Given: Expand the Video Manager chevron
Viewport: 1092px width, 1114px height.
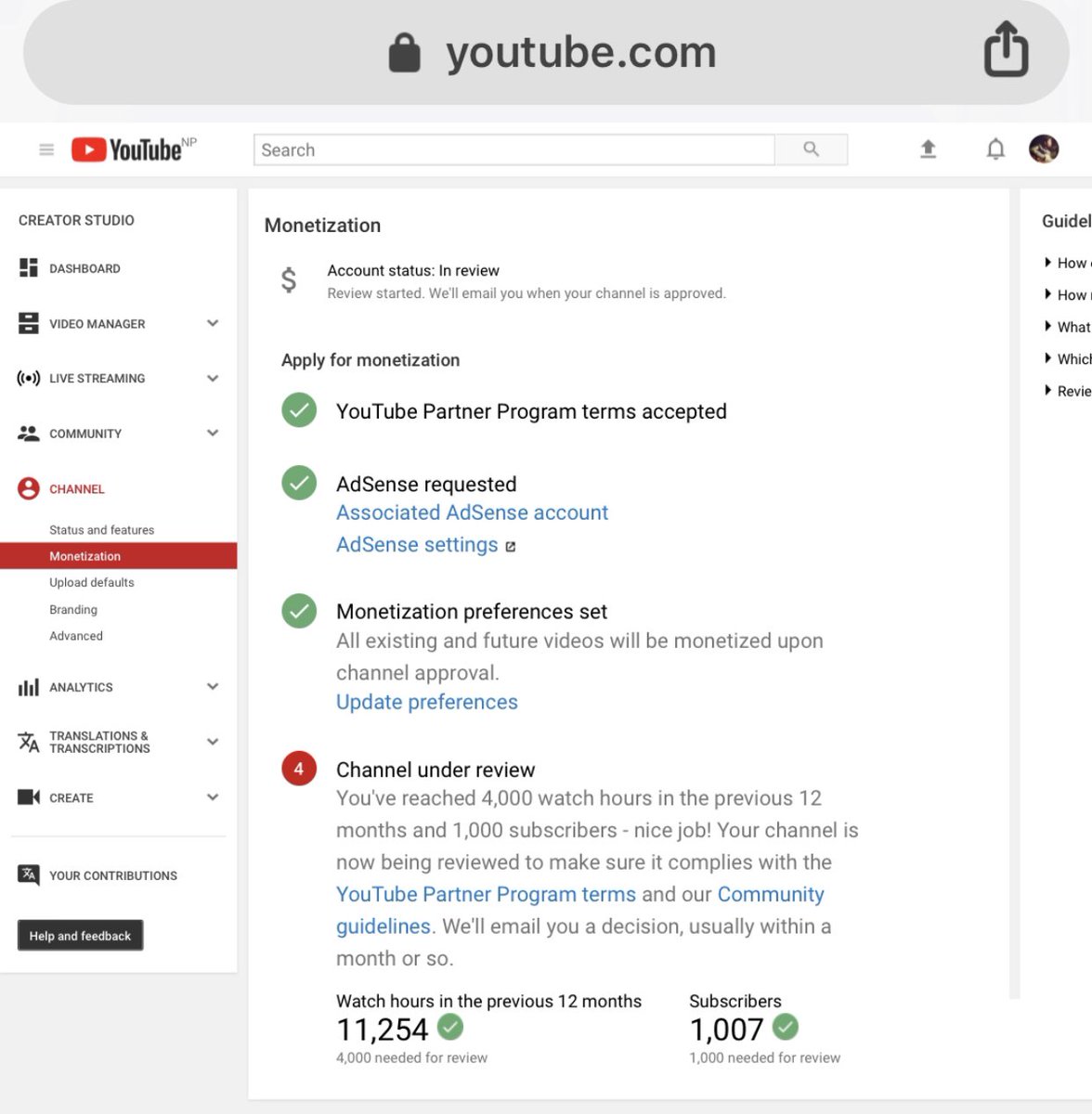Looking at the screenshot, I should point(213,323).
